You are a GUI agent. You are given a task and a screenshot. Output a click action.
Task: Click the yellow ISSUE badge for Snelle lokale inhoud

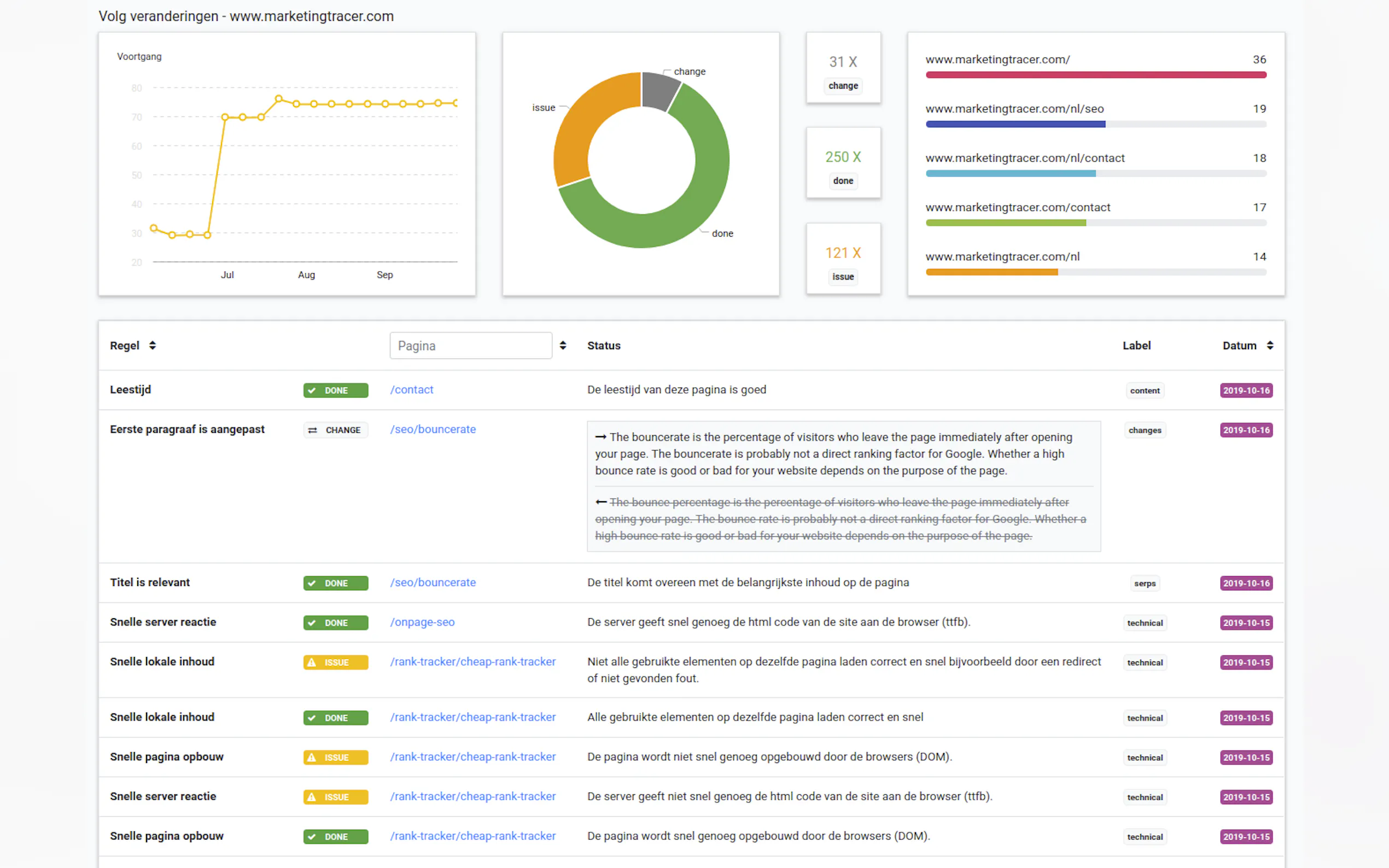(335, 662)
